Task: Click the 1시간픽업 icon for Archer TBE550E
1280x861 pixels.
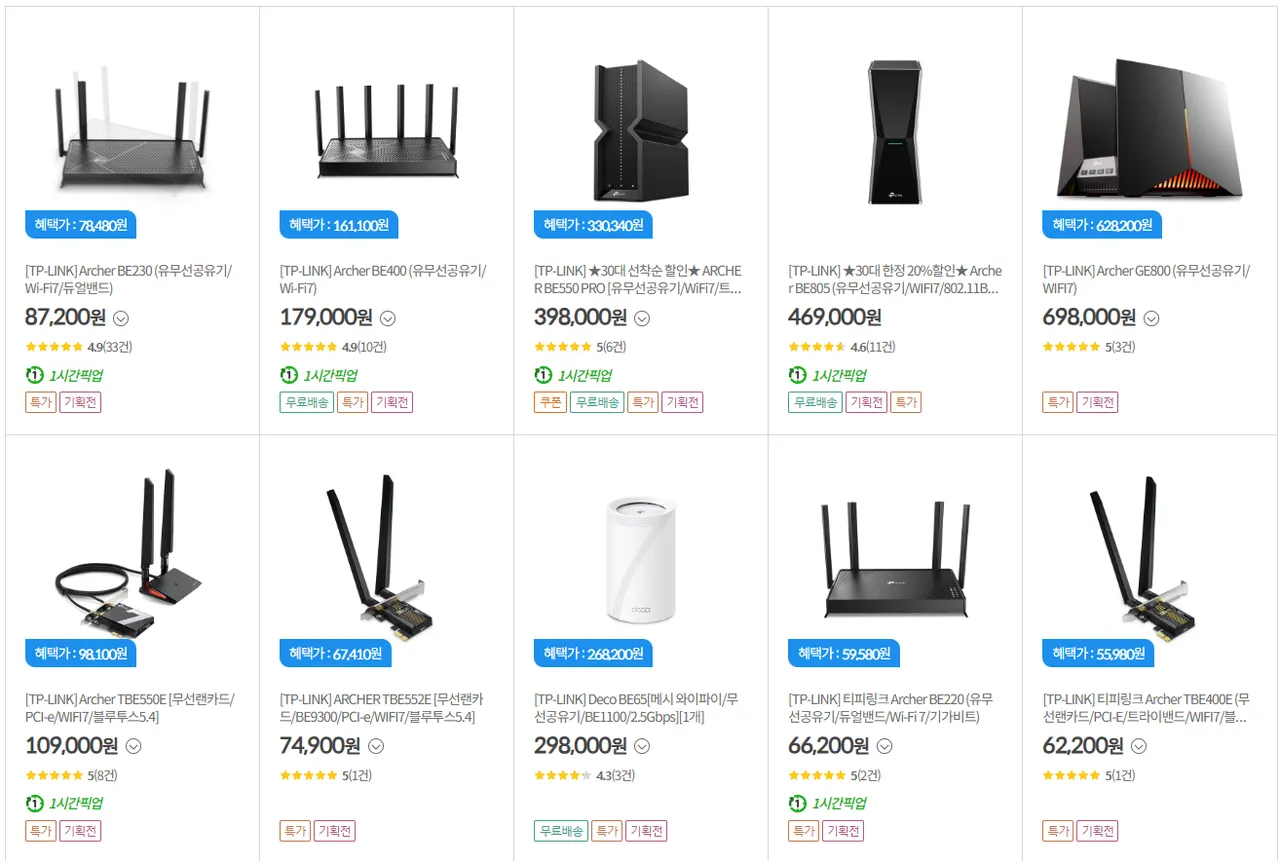Action: tap(34, 803)
